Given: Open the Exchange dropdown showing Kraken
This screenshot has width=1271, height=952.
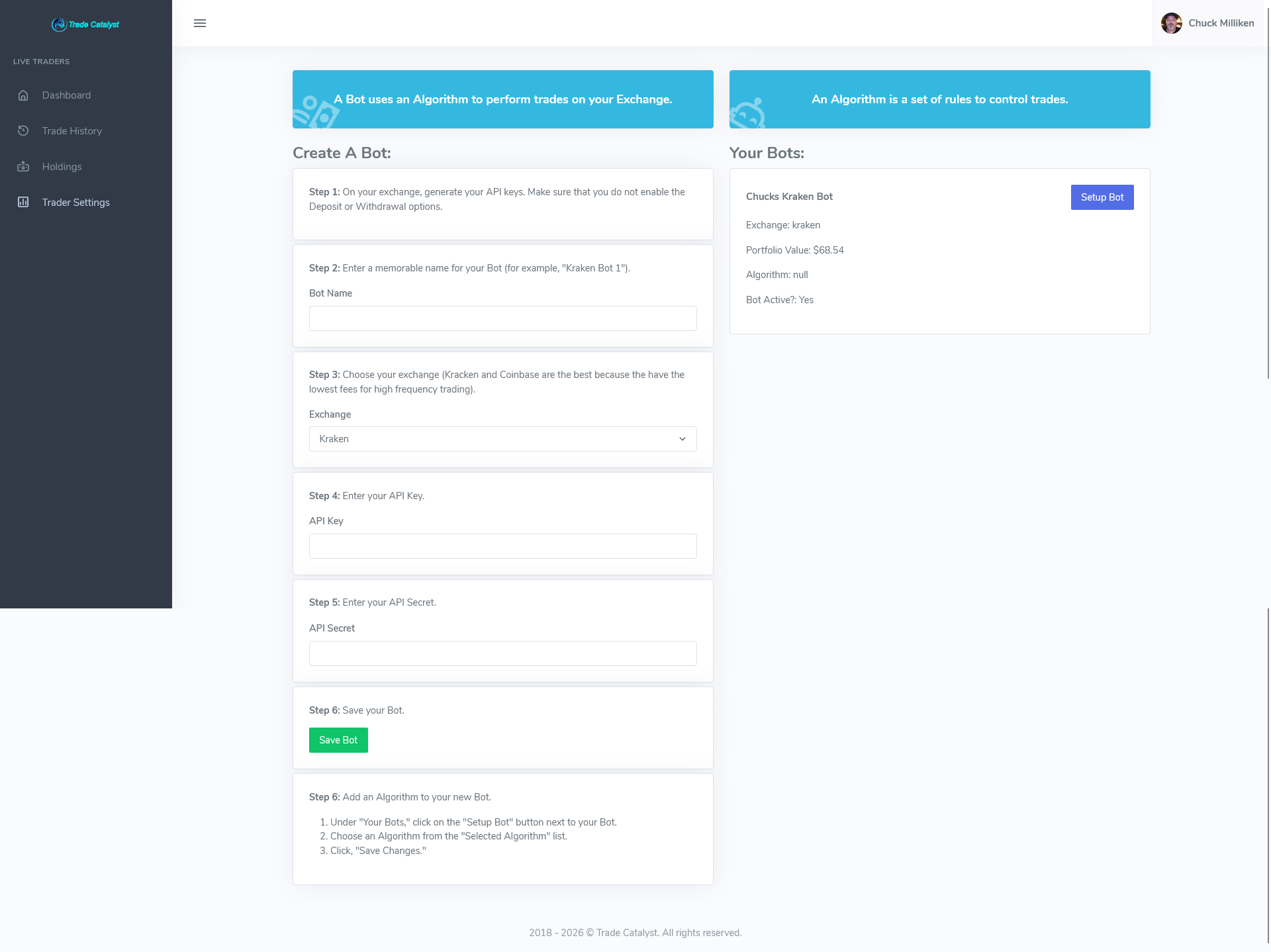Looking at the screenshot, I should [502, 439].
